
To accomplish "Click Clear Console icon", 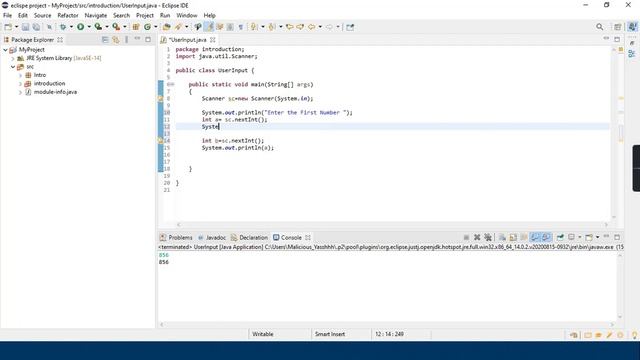I will (x=502, y=237).
